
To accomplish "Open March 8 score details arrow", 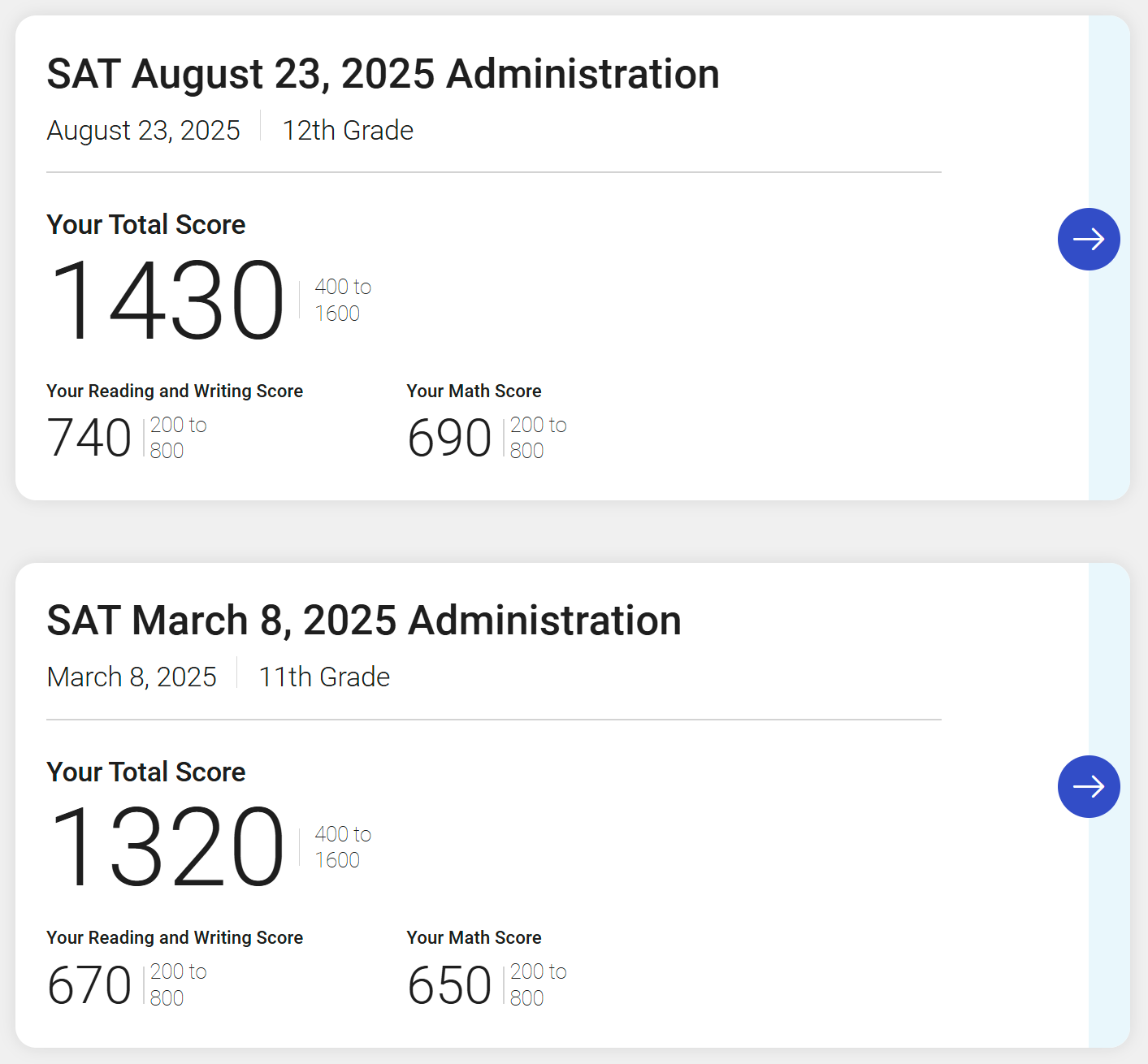I will 1089,786.
